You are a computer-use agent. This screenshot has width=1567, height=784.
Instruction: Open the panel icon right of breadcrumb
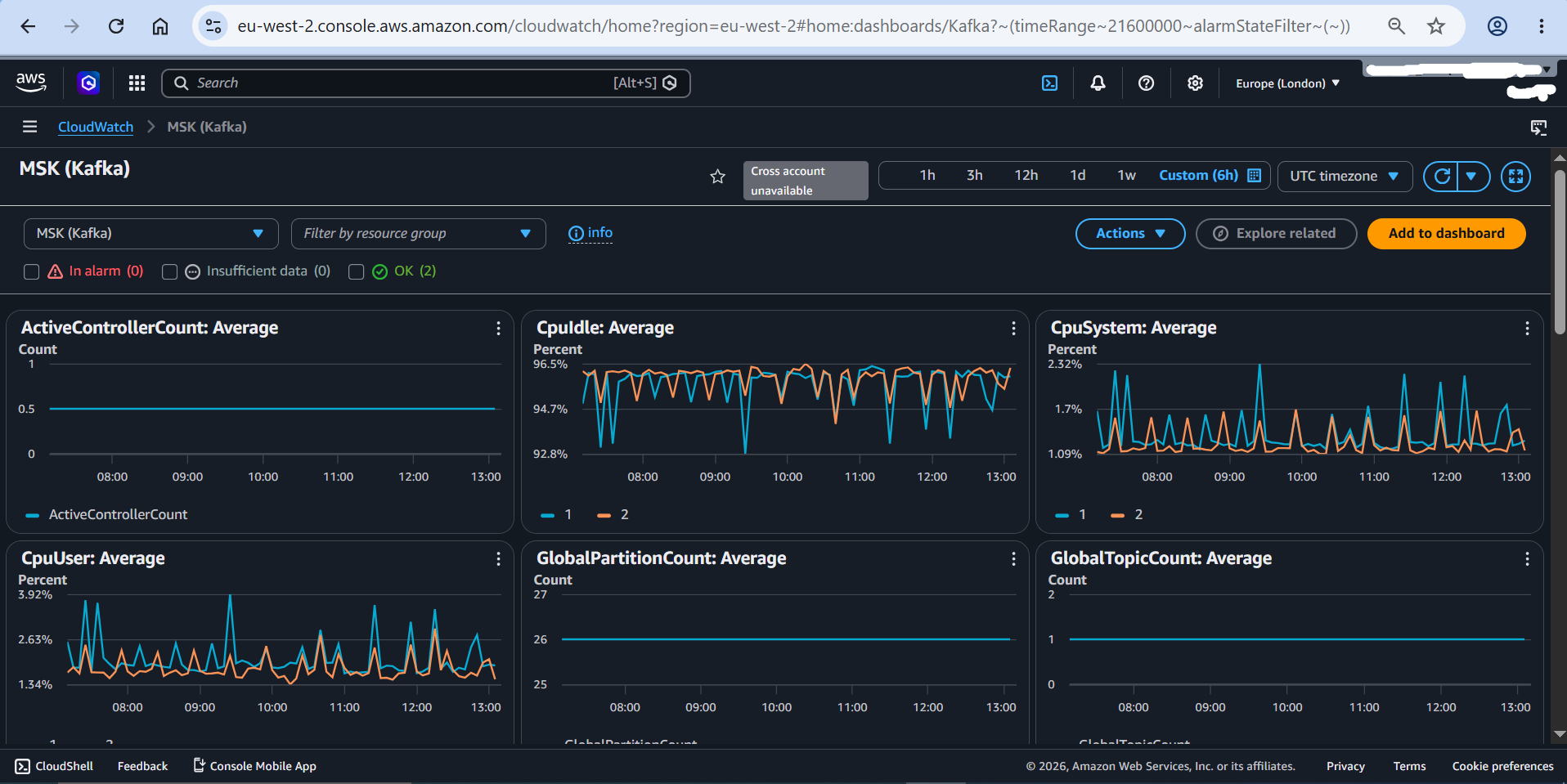click(1538, 127)
